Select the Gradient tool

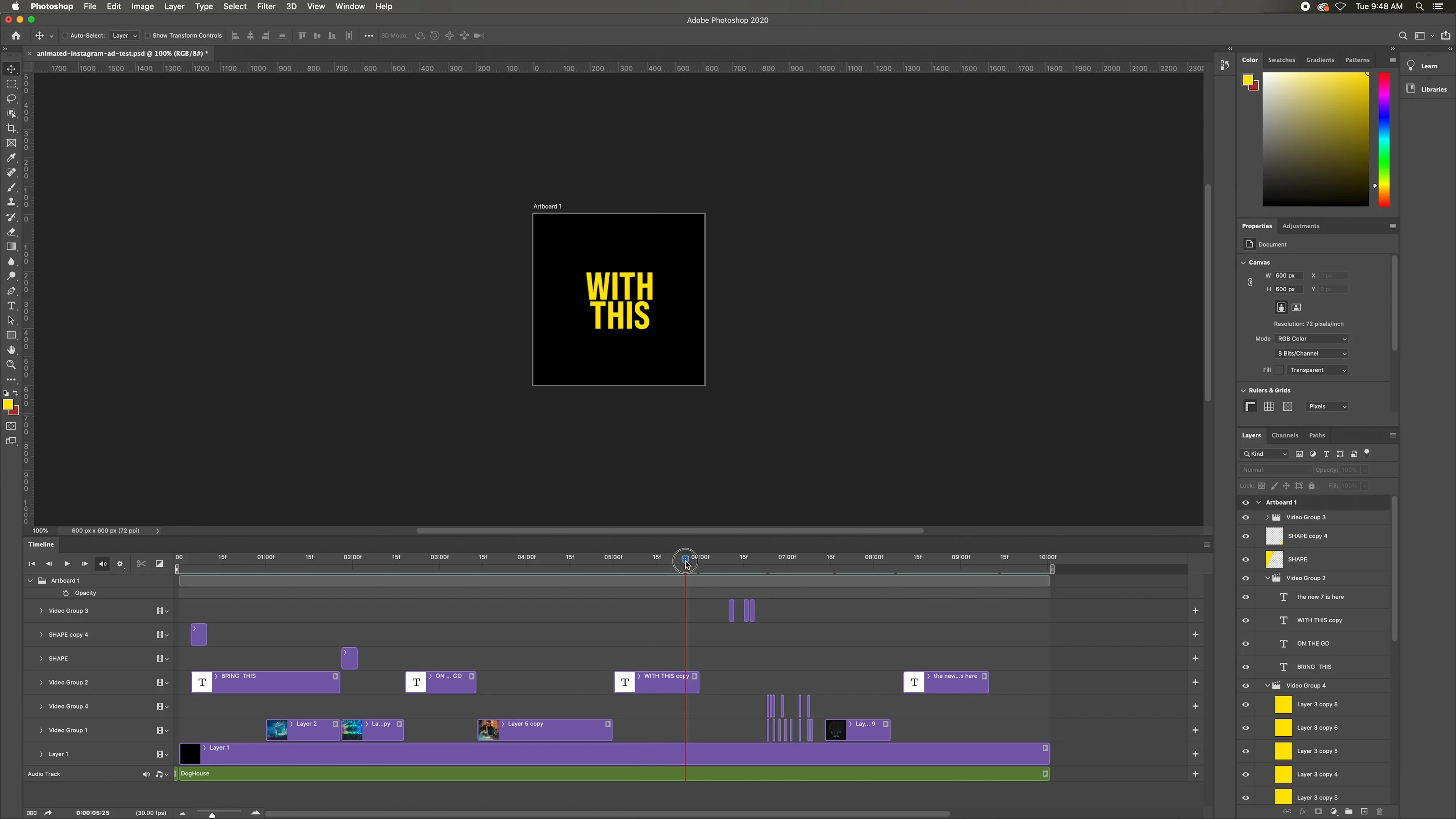pyautogui.click(x=11, y=246)
